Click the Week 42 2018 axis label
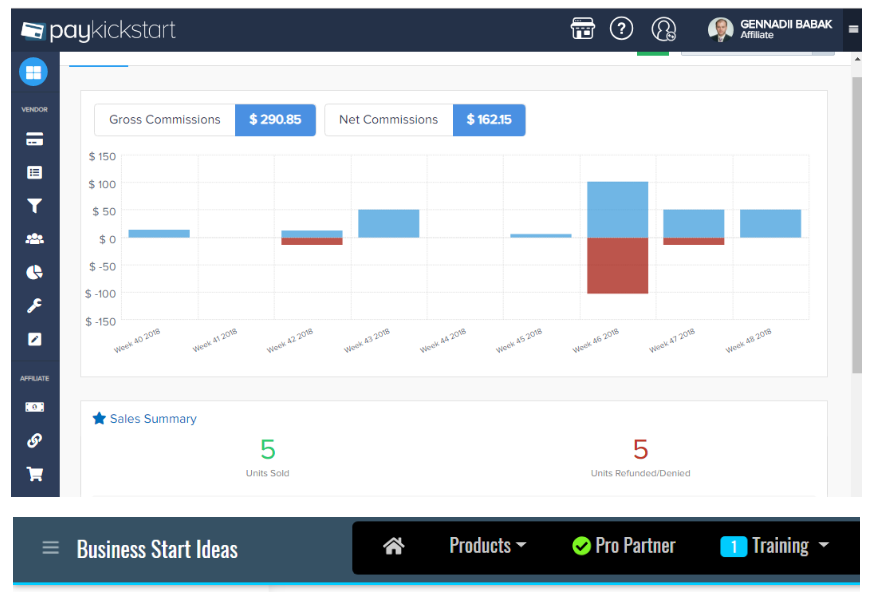 coord(289,340)
